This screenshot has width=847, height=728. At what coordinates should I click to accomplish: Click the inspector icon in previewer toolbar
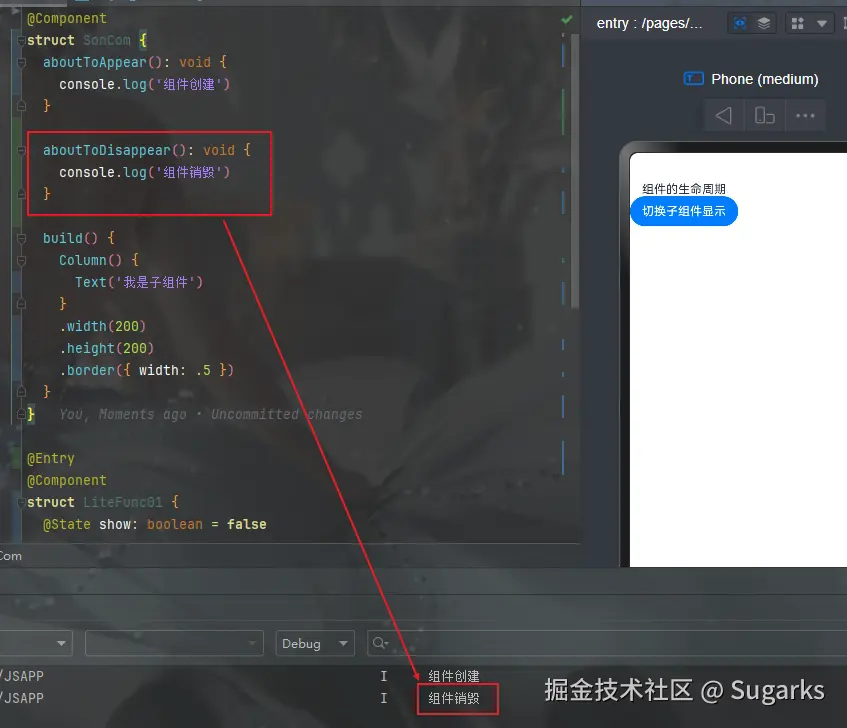pyautogui.click(x=740, y=23)
